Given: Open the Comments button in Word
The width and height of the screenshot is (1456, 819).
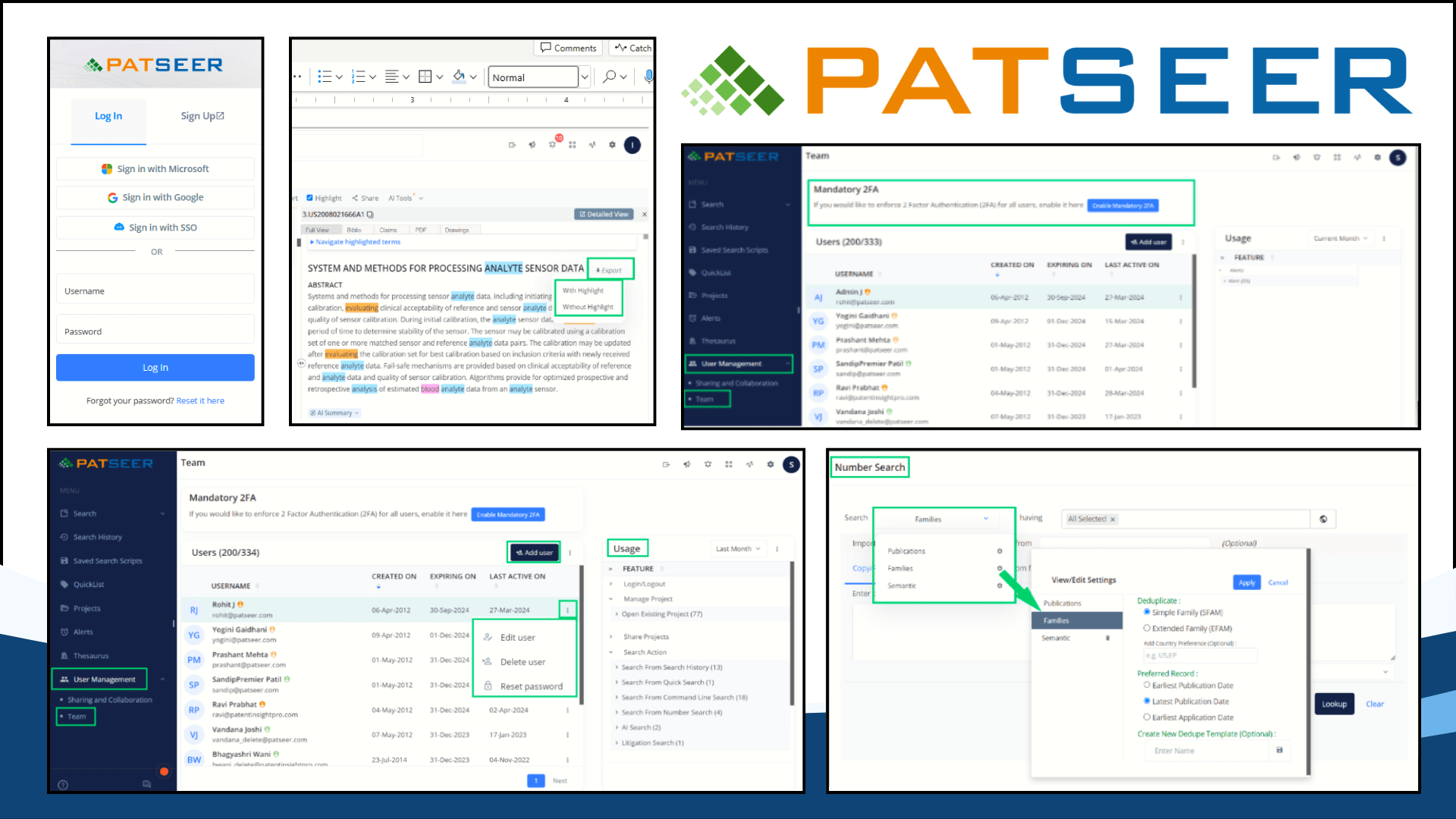Looking at the screenshot, I should (569, 48).
